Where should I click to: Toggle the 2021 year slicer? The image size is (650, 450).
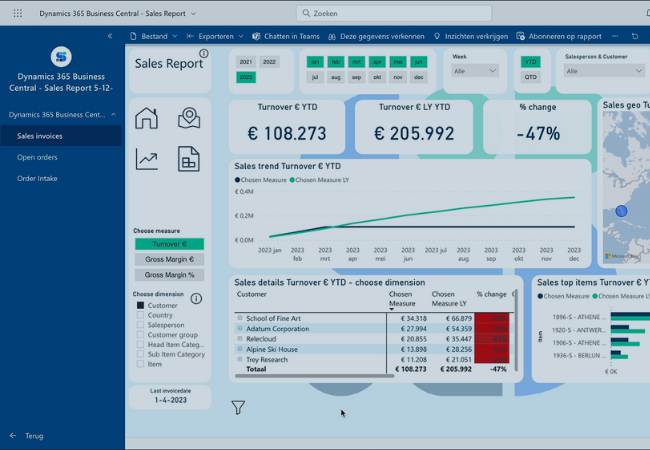(x=246, y=62)
